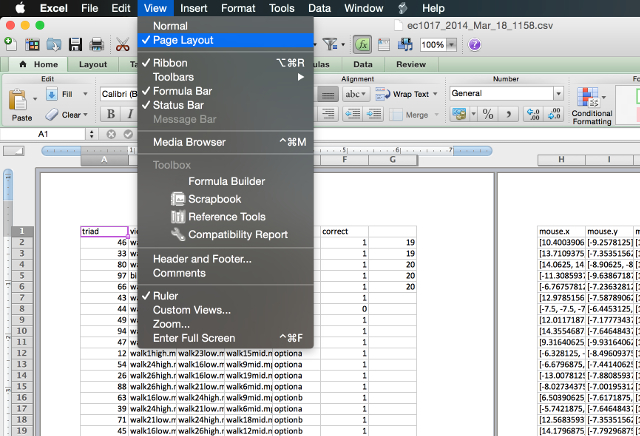Click the 'correct' column header cell
This screenshot has width=640, height=436.
(x=344, y=231)
